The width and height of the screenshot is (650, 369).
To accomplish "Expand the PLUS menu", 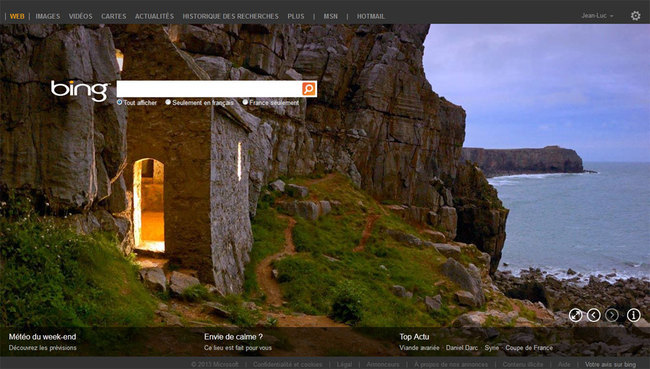I will tap(296, 16).
